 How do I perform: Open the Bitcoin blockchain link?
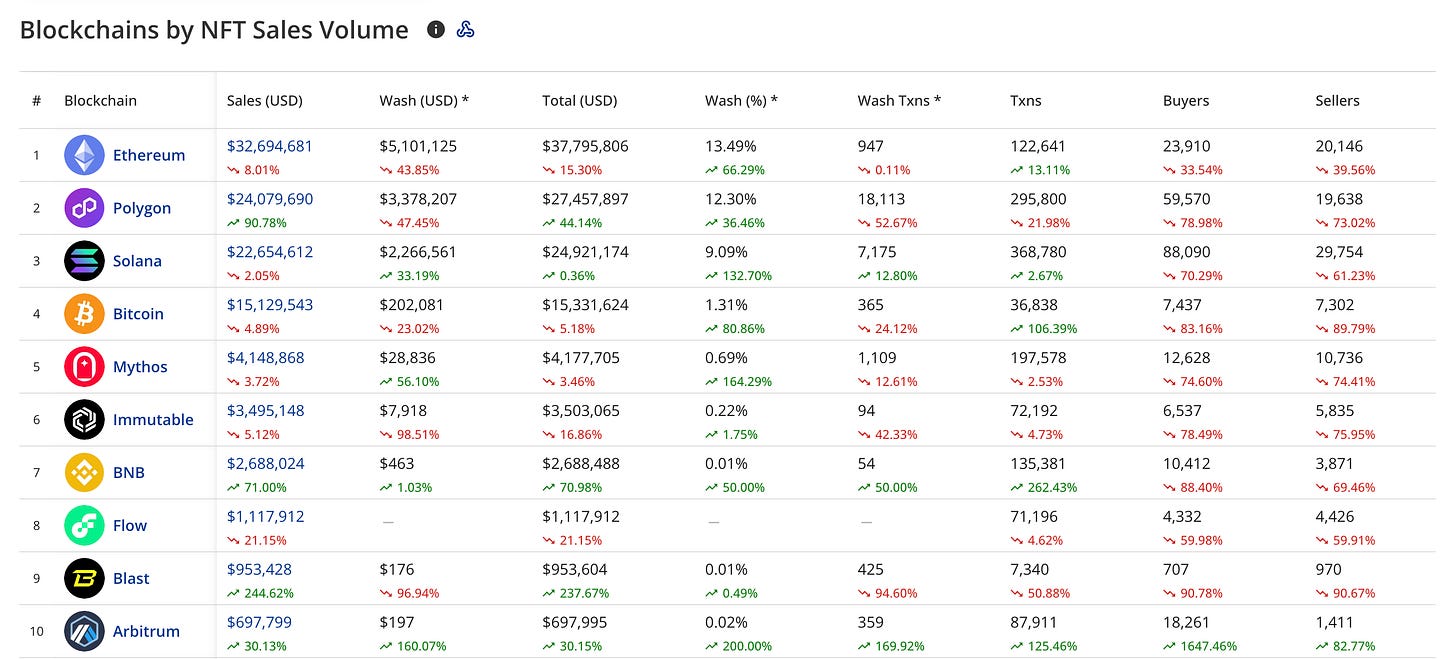[x=138, y=314]
